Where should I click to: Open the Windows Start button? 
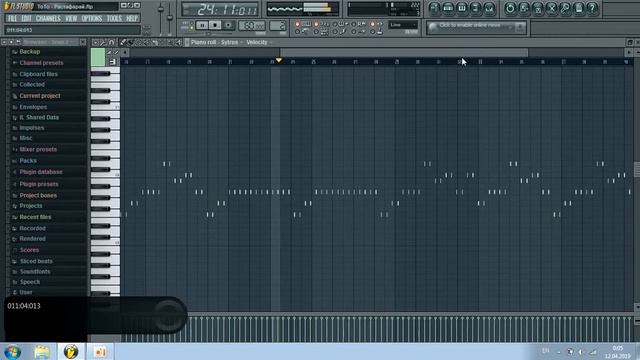coord(13,351)
